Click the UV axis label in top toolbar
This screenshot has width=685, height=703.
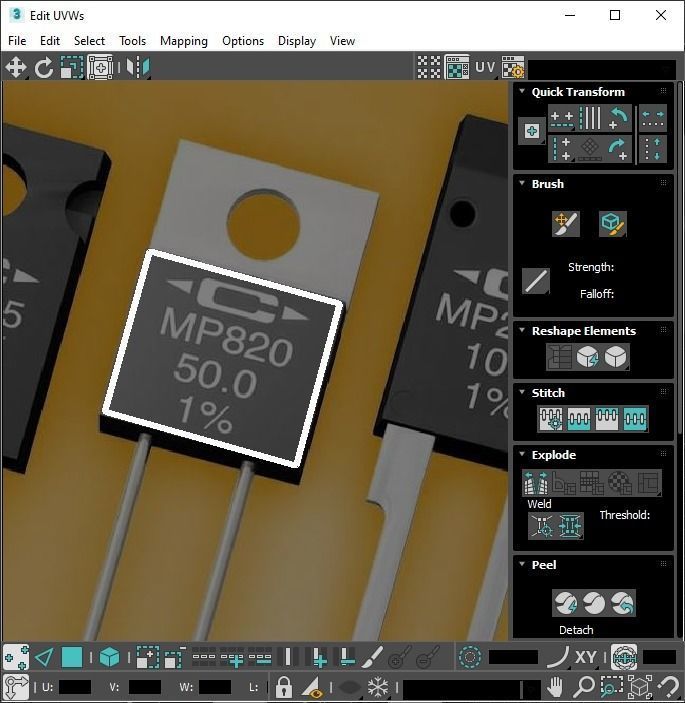pos(485,67)
